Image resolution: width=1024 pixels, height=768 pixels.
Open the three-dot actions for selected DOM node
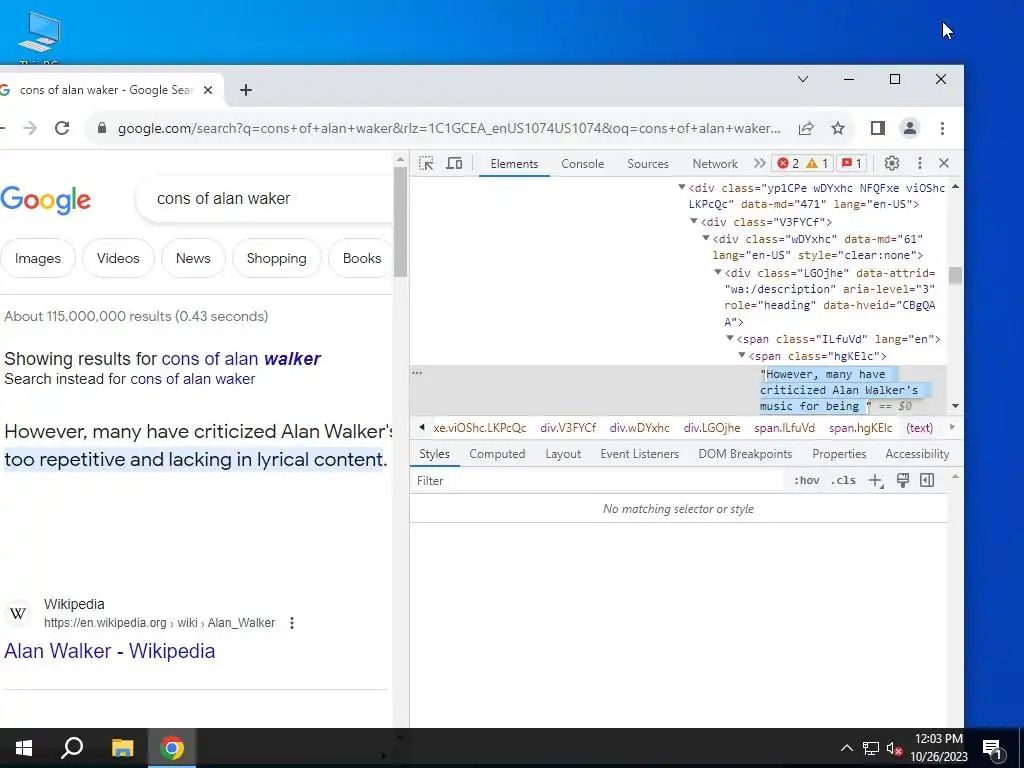point(417,373)
